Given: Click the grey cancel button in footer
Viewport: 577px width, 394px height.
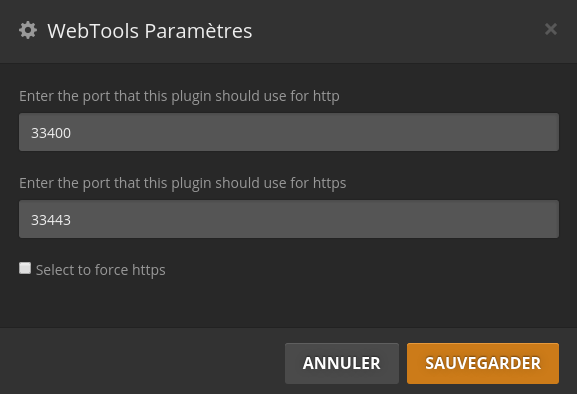Looking at the screenshot, I should tap(341, 363).
